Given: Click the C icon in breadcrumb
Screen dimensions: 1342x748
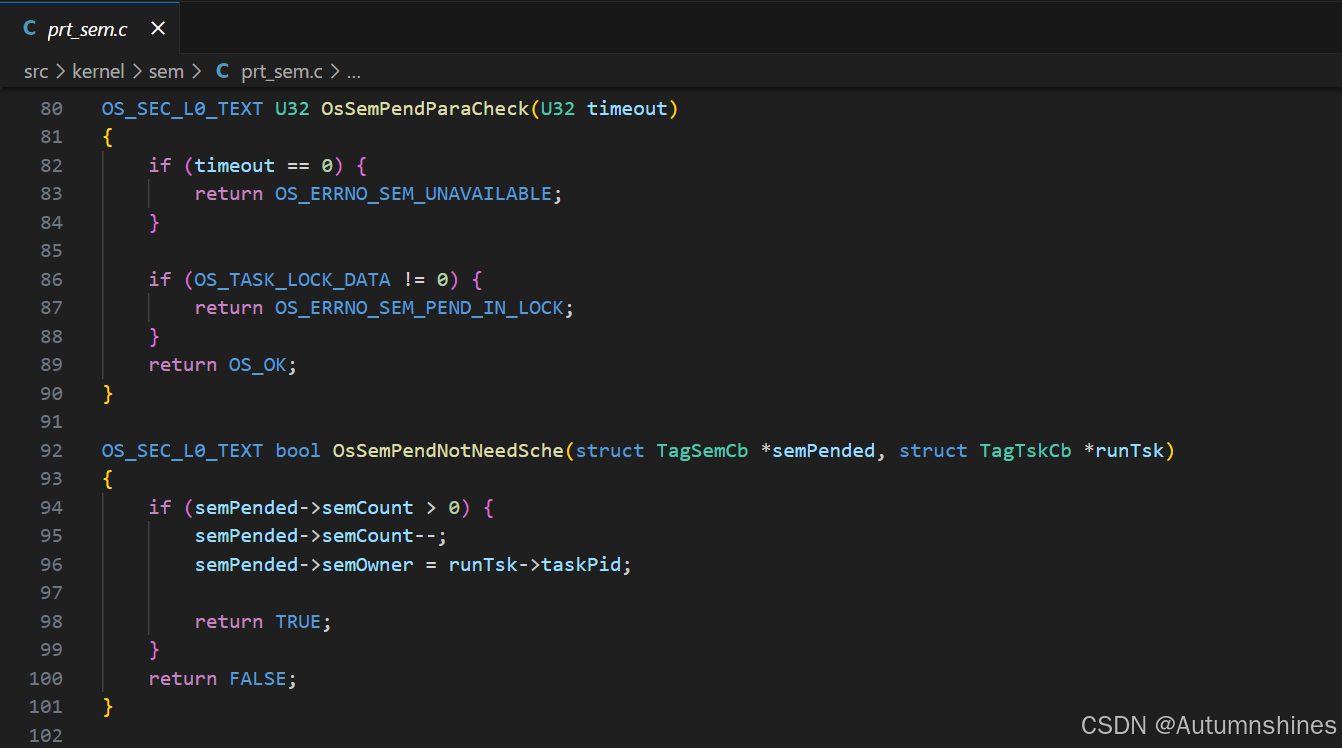Looking at the screenshot, I should (x=223, y=71).
